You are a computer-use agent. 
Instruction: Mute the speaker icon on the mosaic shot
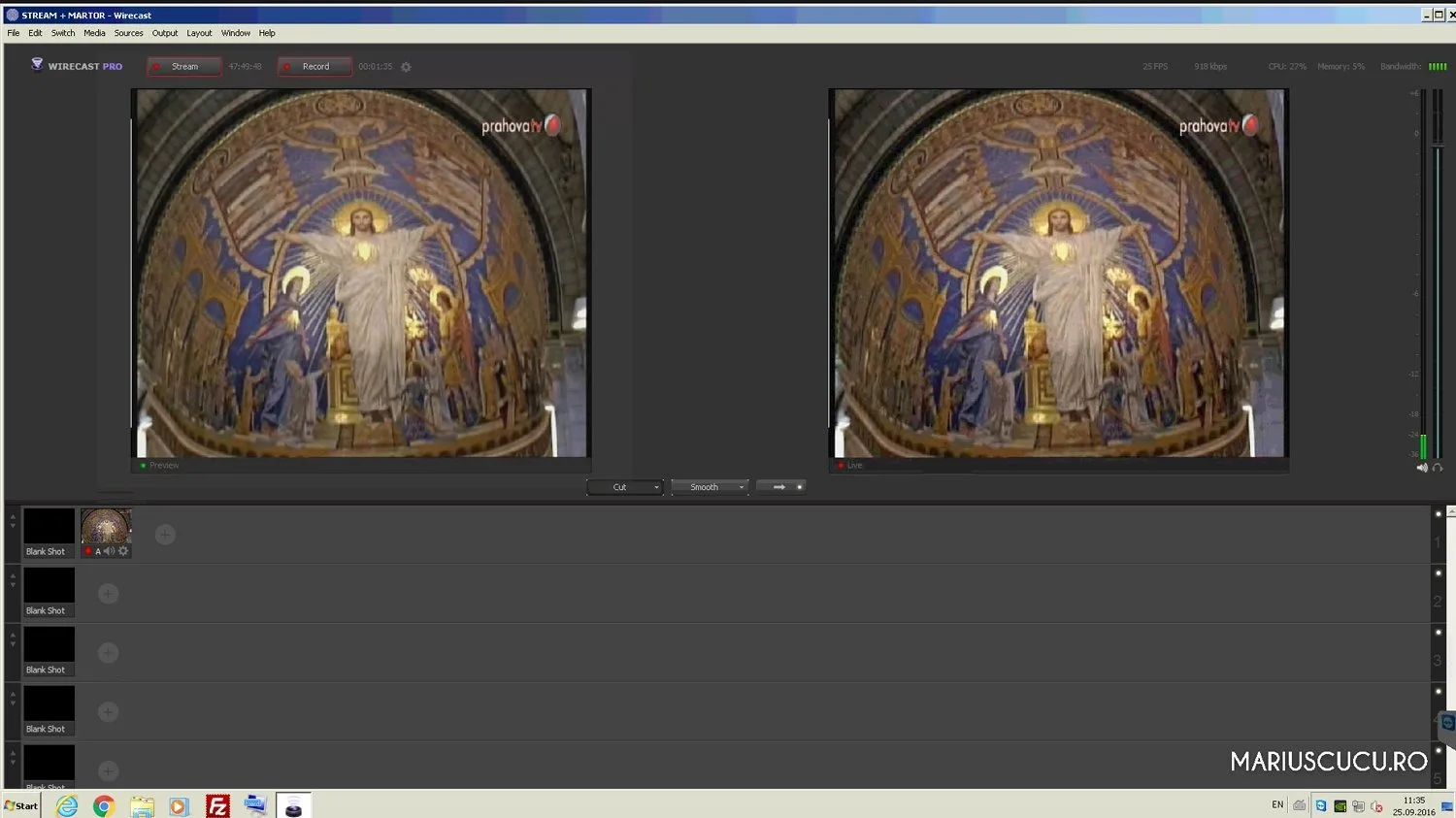coord(109,551)
